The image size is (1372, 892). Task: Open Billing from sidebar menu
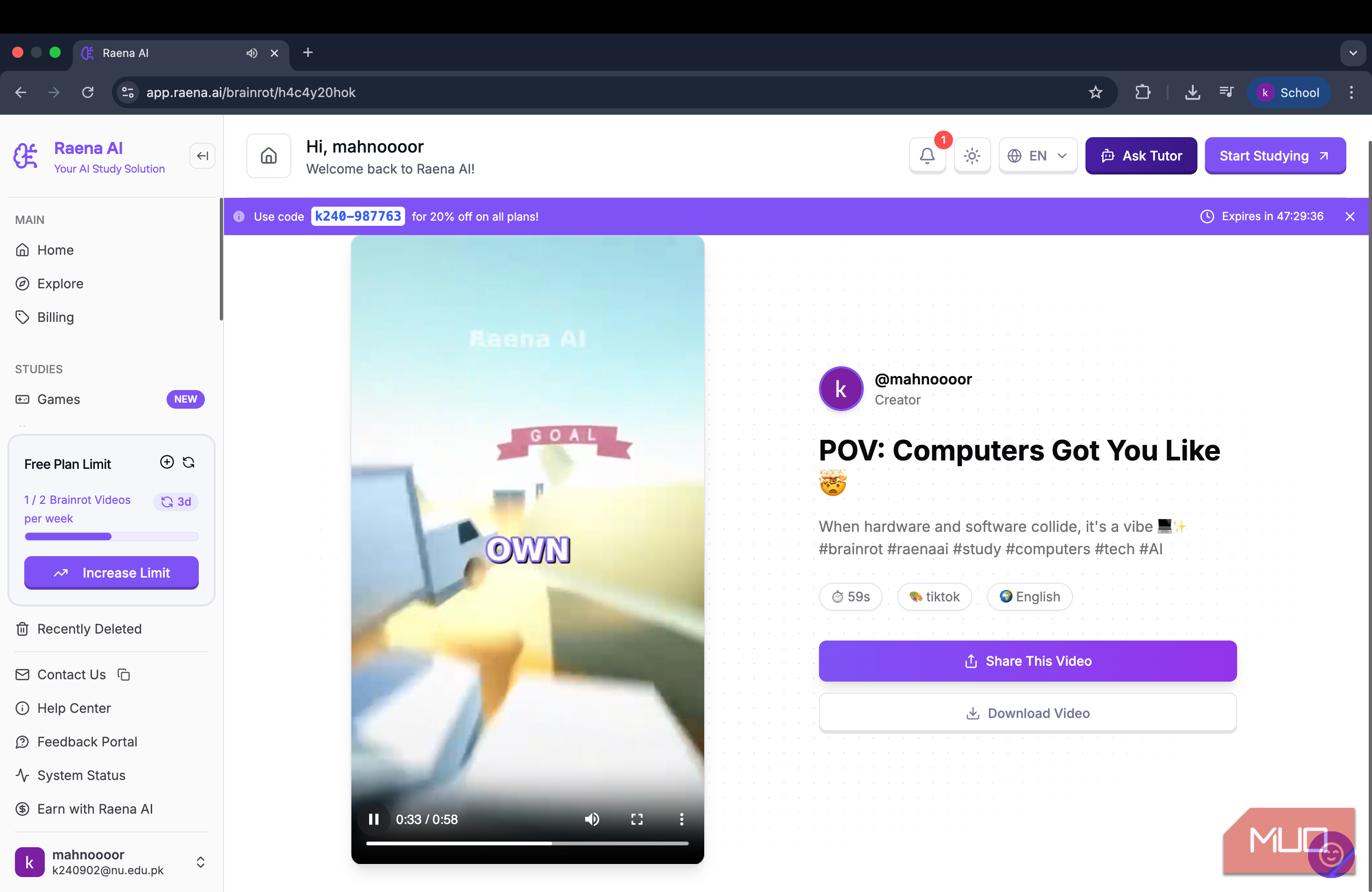56,317
